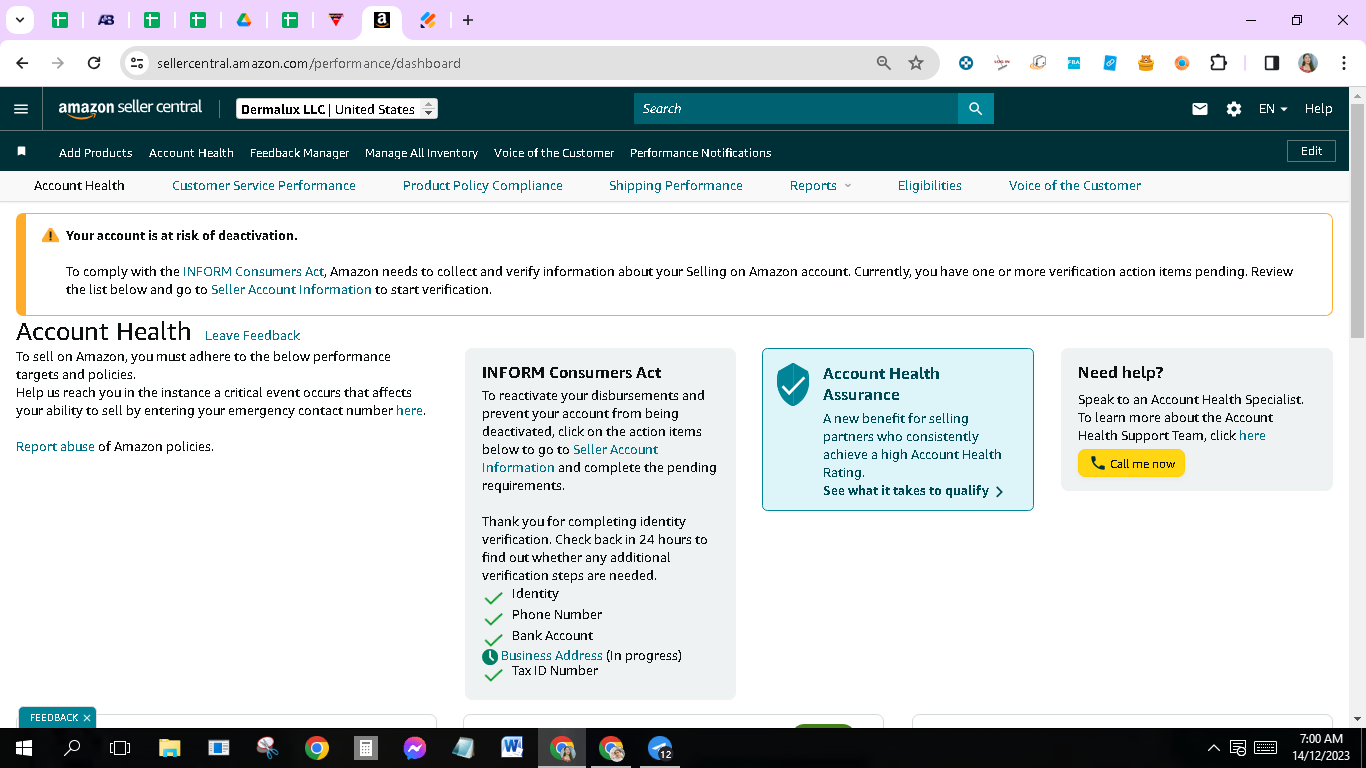
Task: Open Messenger from the taskbar
Action: 415,747
